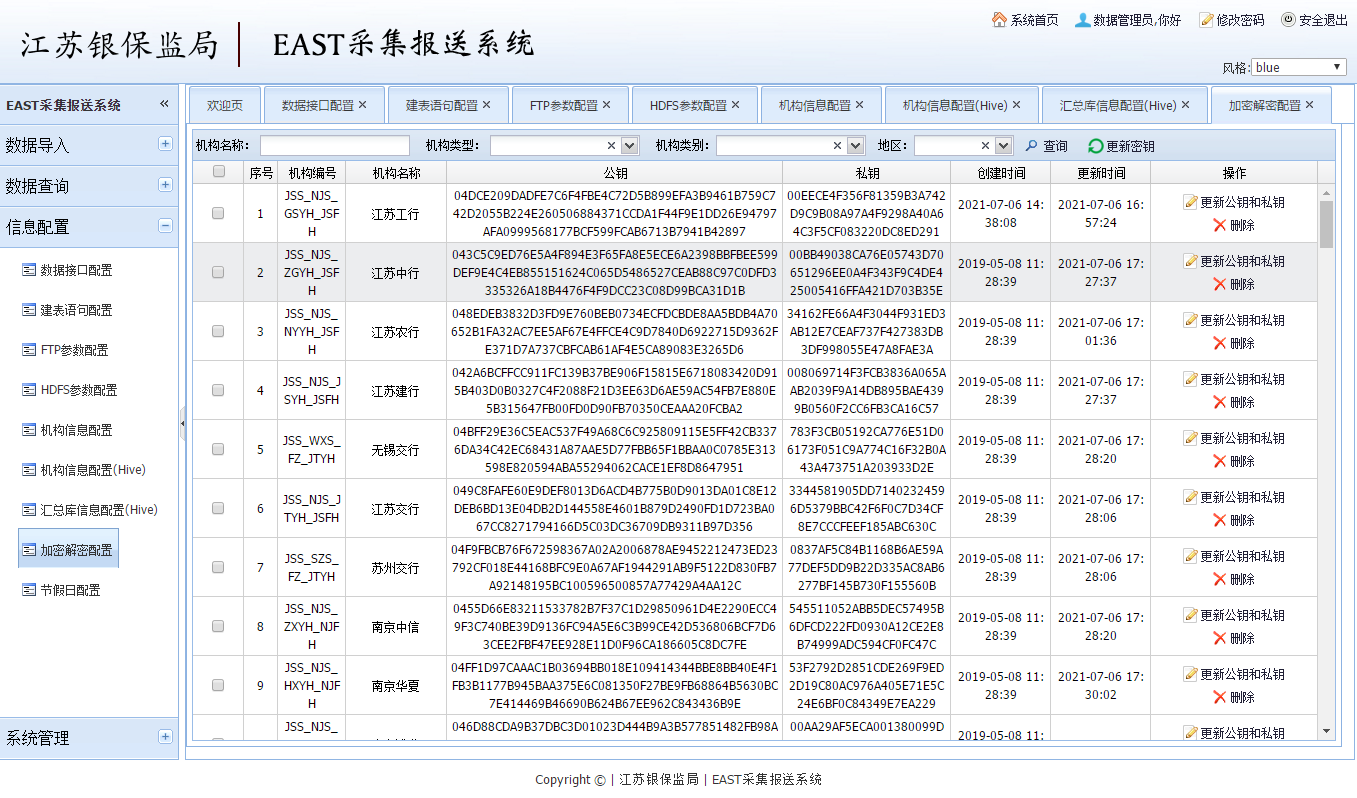1357x798 pixels.
Task: Open the 机构类型 dropdown arrow
Action: tap(630, 146)
